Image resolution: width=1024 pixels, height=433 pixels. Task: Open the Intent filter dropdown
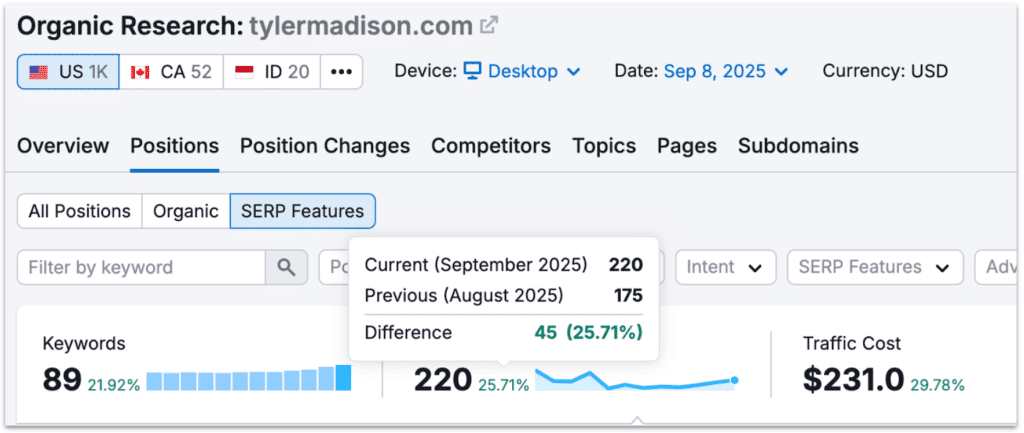click(x=725, y=267)
